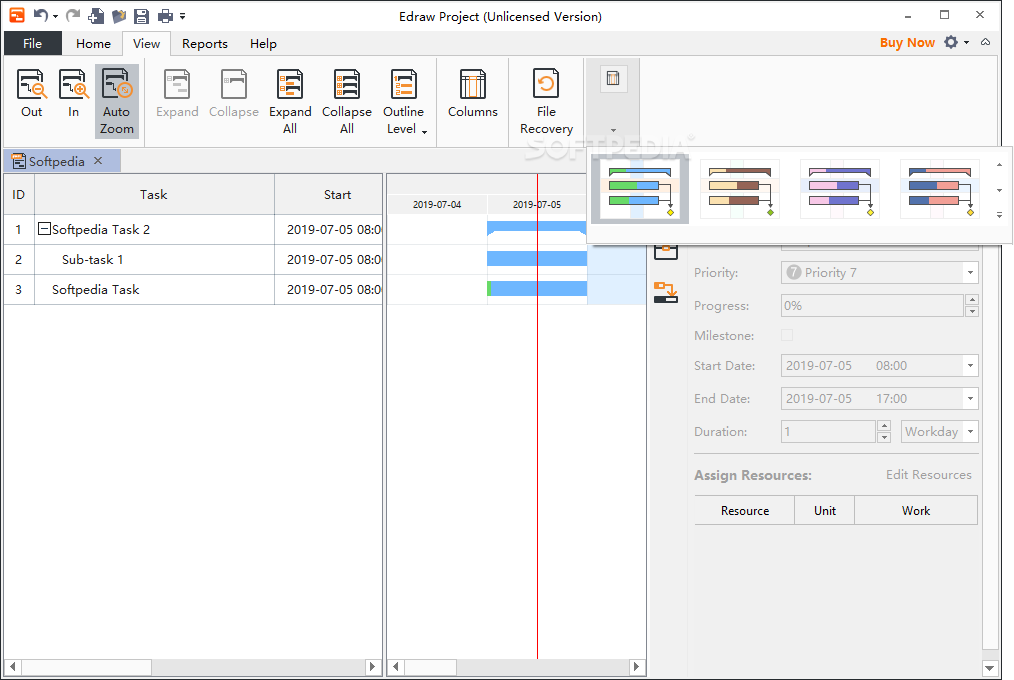Click the Undo icon in title bar

(x=41, y=16)
